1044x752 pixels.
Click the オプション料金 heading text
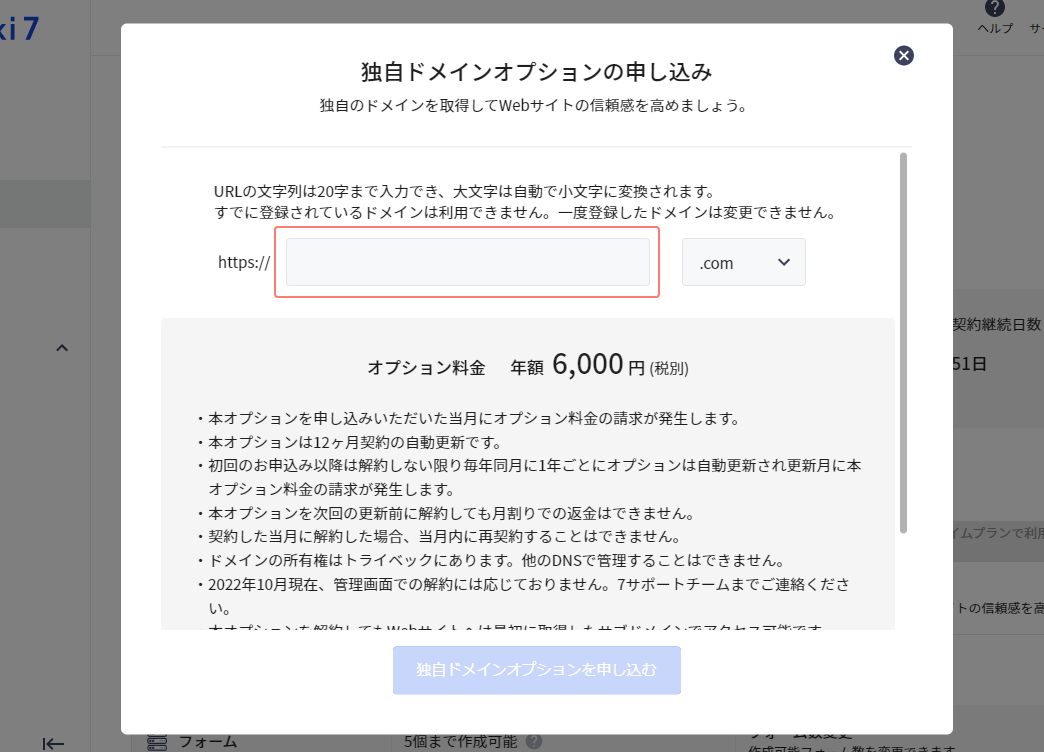[x=426, y=368]
